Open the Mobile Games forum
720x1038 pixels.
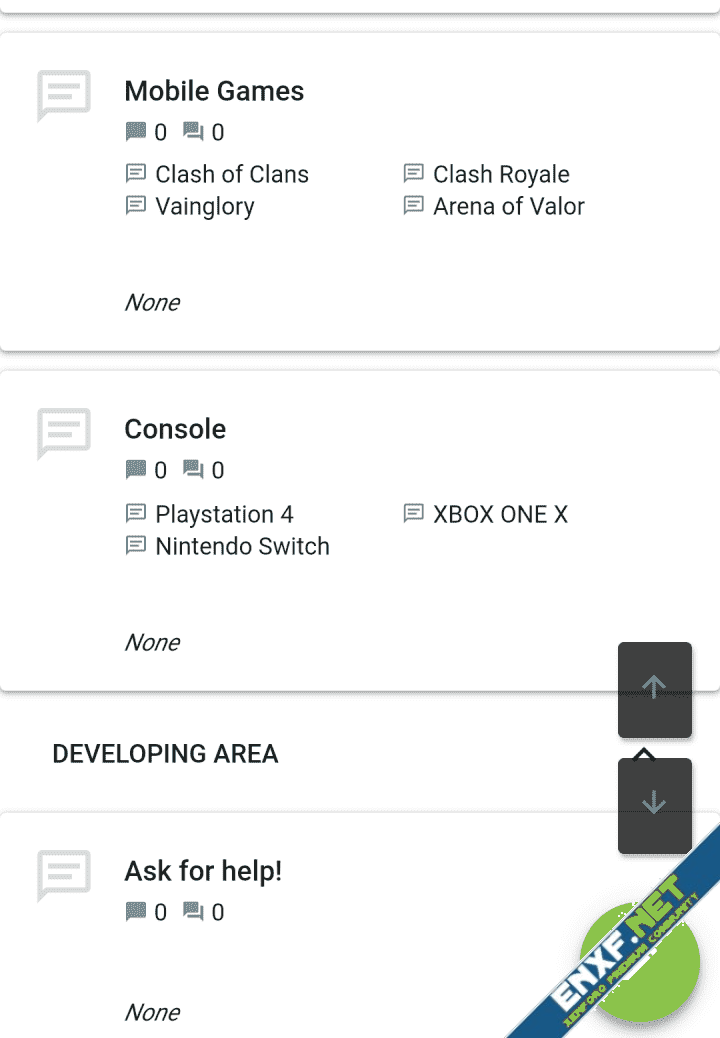214,91
